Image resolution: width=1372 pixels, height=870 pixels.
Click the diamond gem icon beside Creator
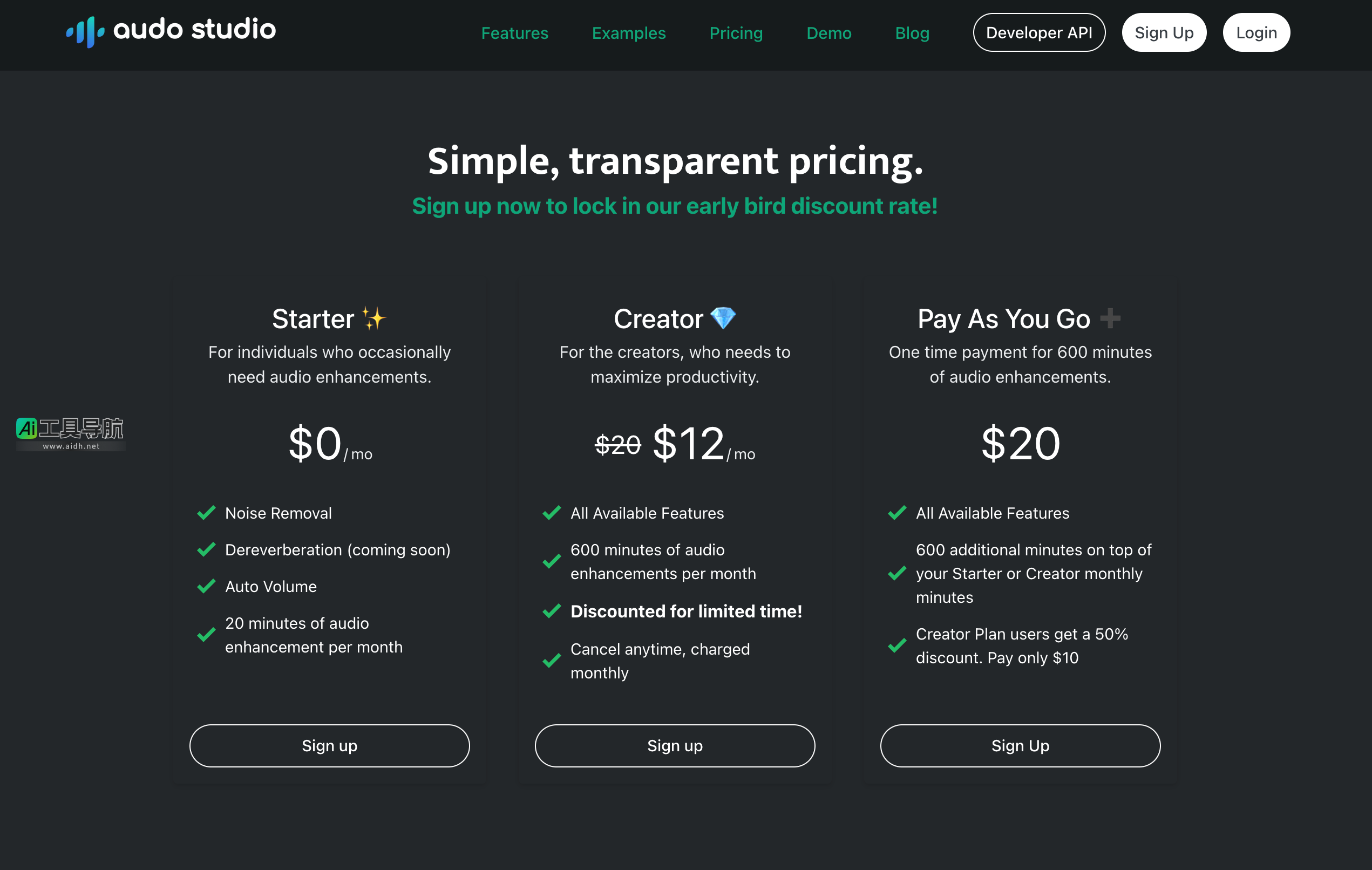point(723,318)
